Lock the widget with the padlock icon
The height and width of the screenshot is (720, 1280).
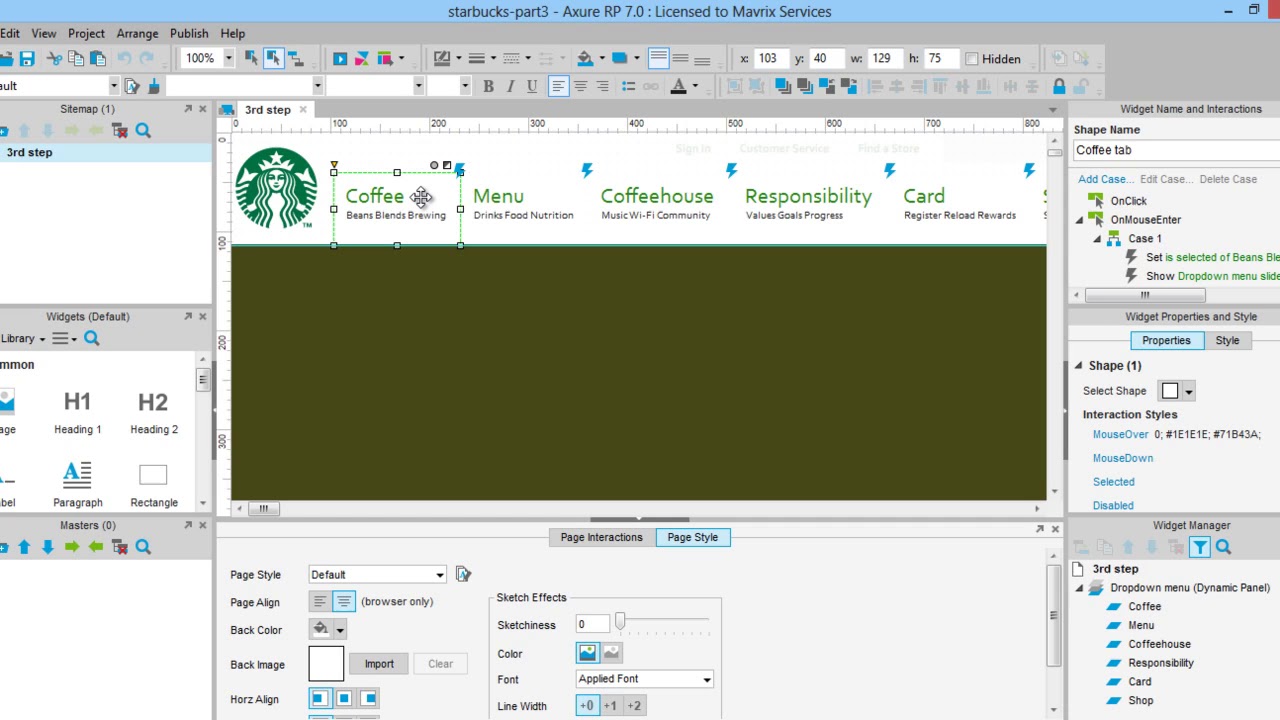[1059, 86]
